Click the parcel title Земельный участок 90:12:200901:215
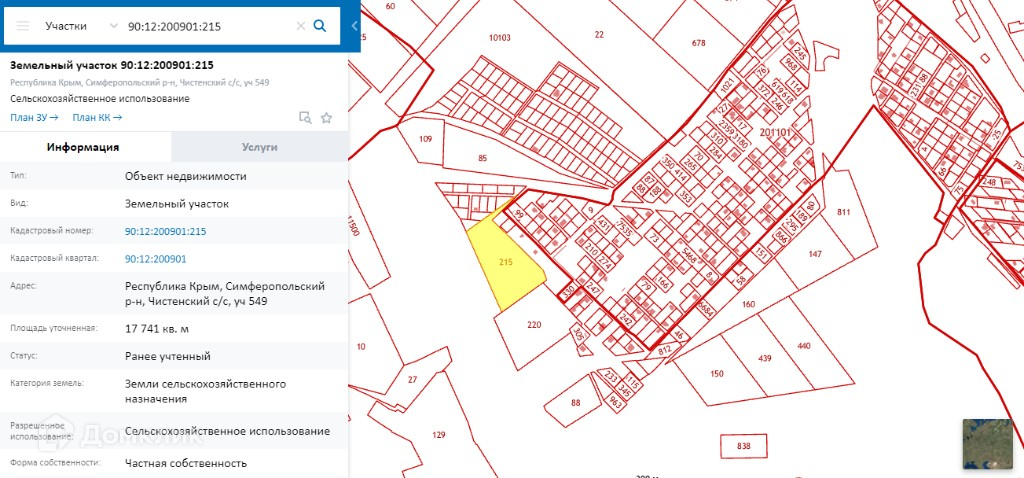Viewport: 1024px width, 478px height. coord(112,65)
